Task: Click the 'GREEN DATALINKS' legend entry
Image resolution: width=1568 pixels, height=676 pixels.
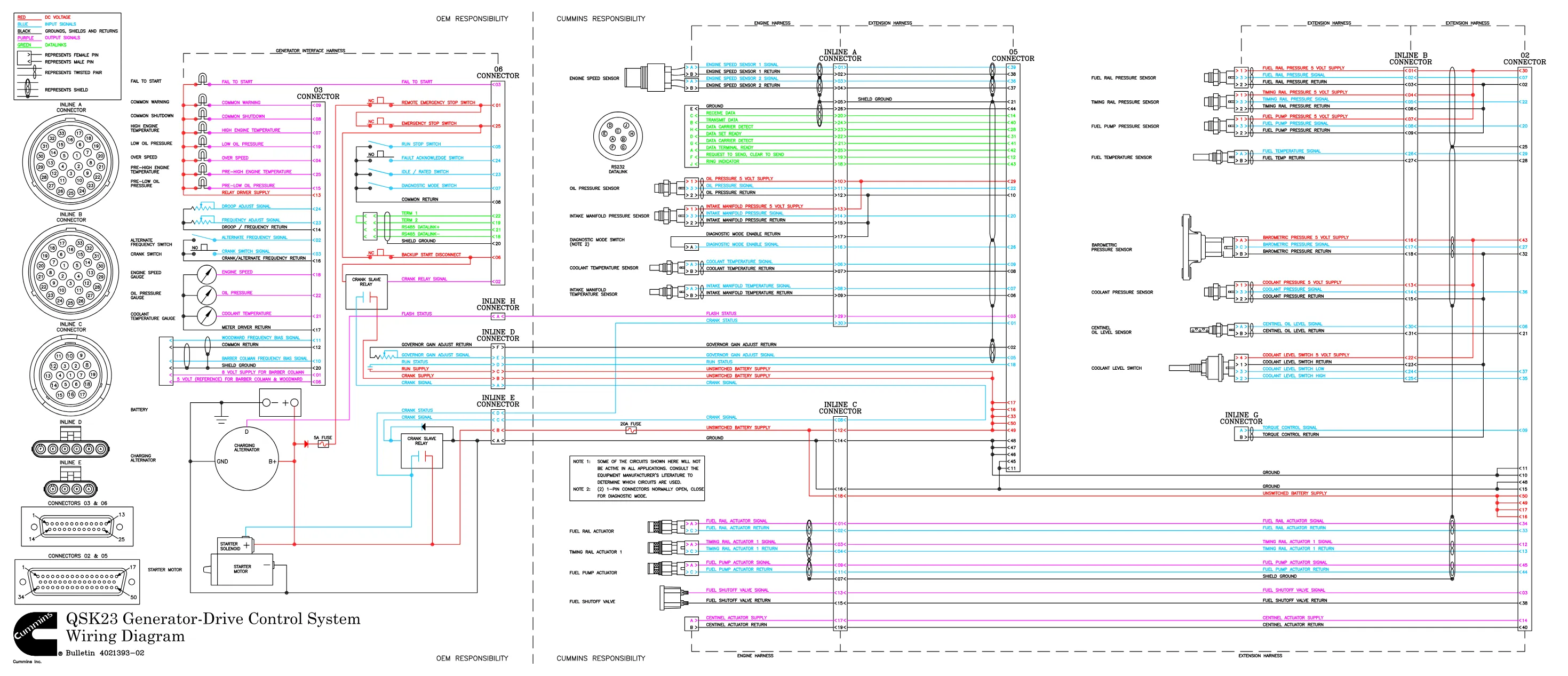Action: click(x=42, y=44)
